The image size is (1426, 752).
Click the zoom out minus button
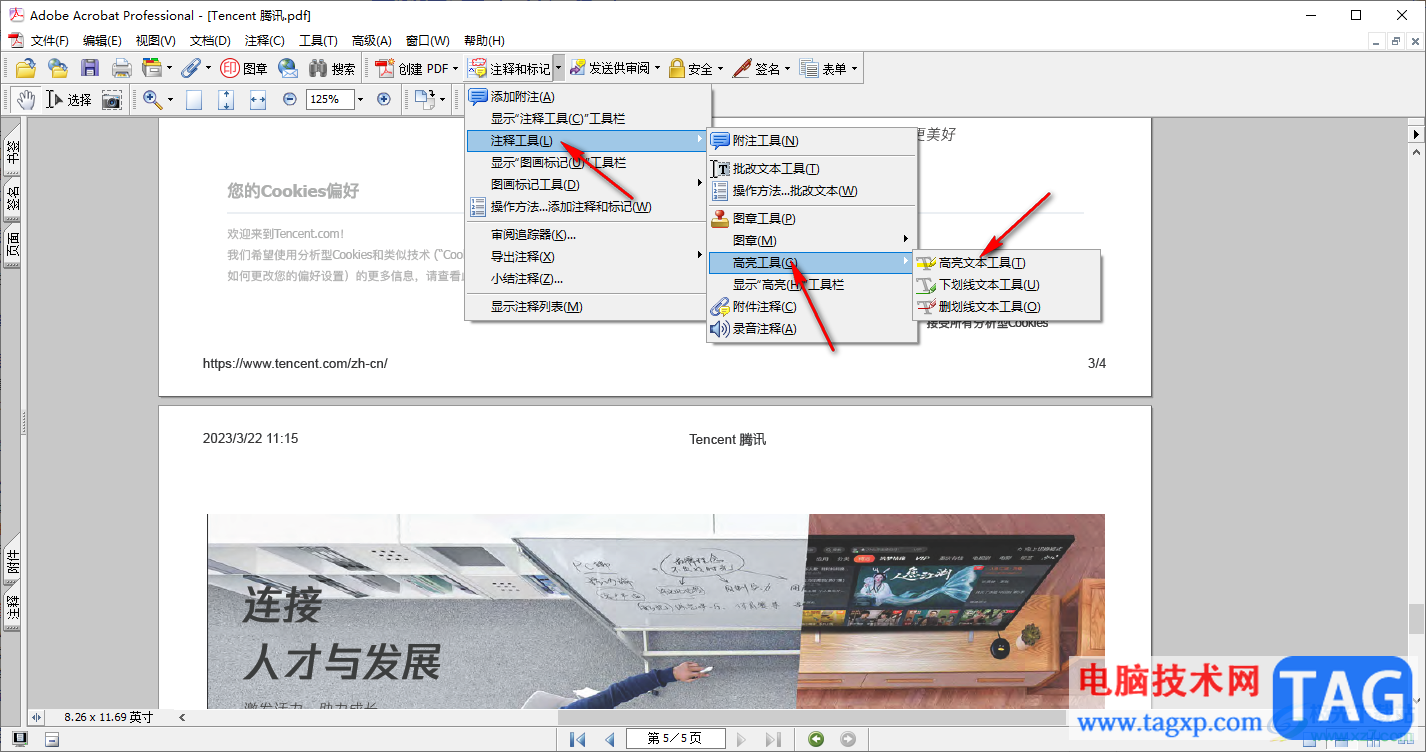pos(290,99)
